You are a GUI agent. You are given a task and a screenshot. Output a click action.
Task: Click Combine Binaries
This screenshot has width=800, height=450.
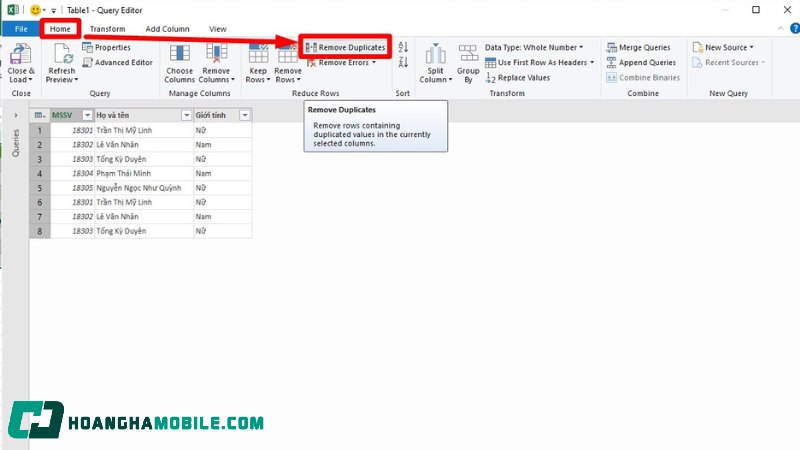coord(643,78)
